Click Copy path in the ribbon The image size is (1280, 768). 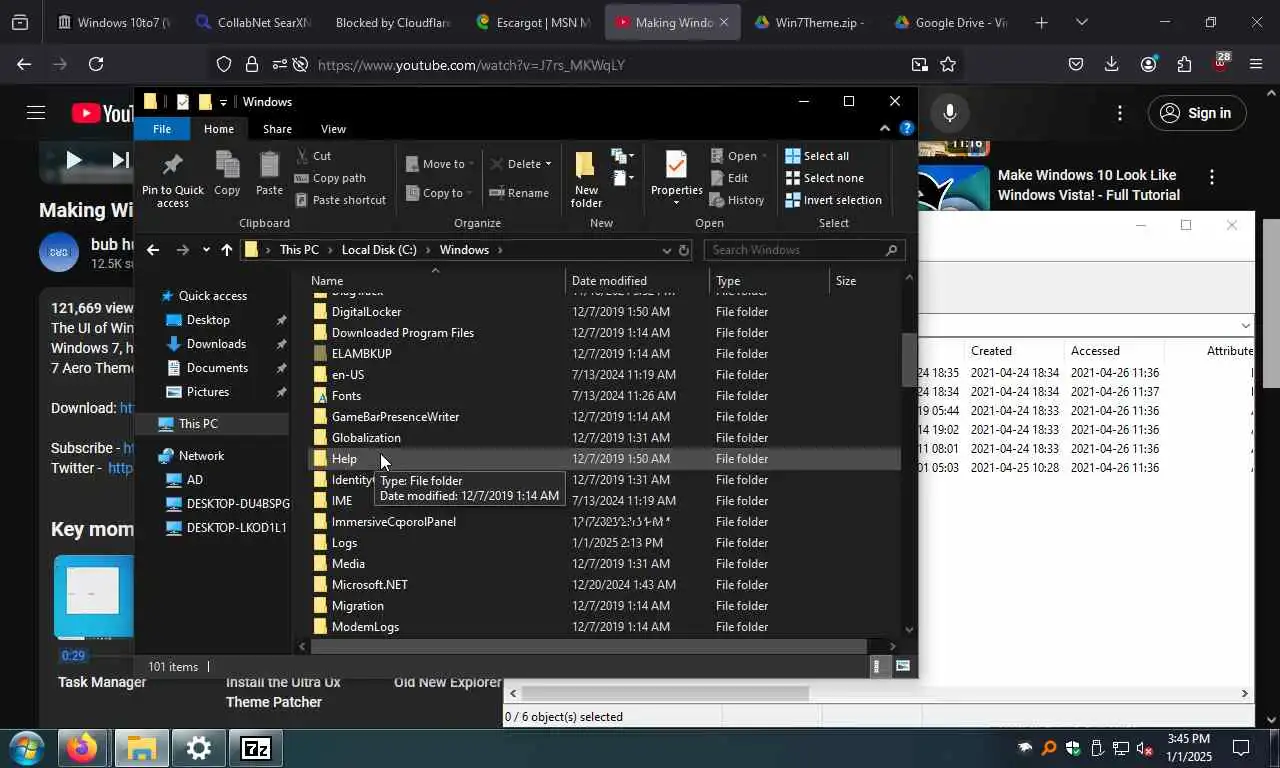[330, 178]
